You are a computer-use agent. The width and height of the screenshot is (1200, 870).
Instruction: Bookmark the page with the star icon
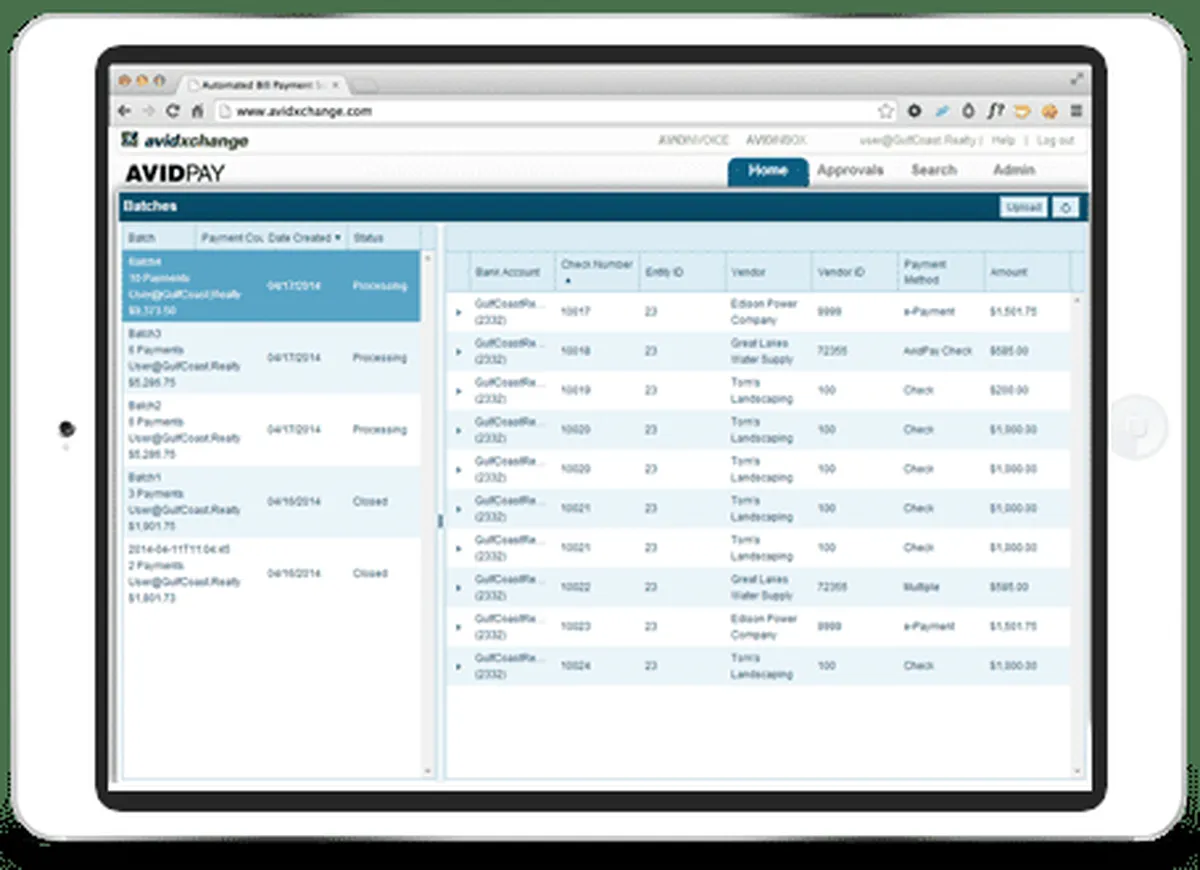click(885, 111)
